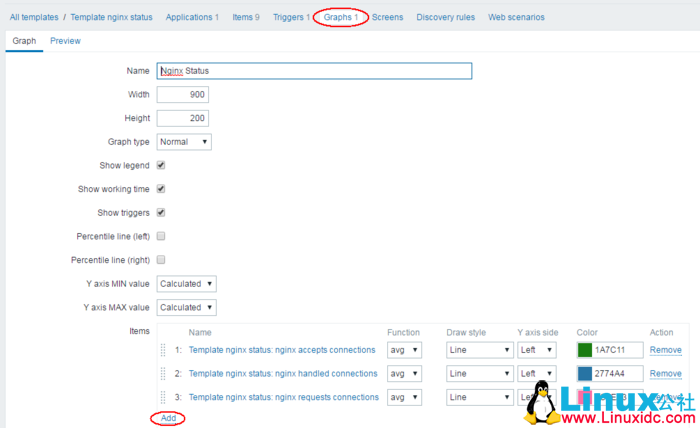Remove the nginx accepts connections item
Screen dimensions: 700x428
coord(666,350)
